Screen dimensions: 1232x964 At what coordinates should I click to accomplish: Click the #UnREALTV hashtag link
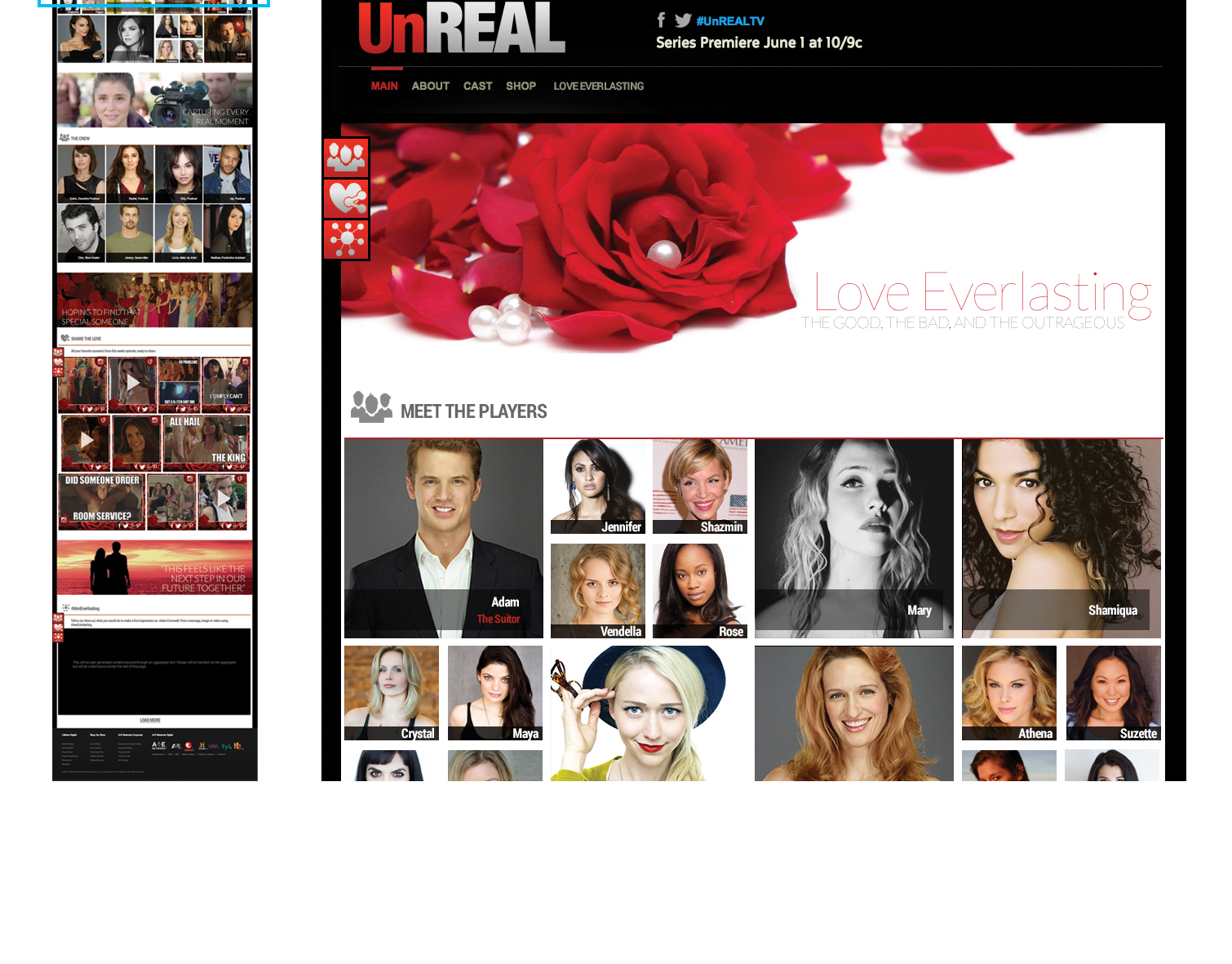[730, 21]
